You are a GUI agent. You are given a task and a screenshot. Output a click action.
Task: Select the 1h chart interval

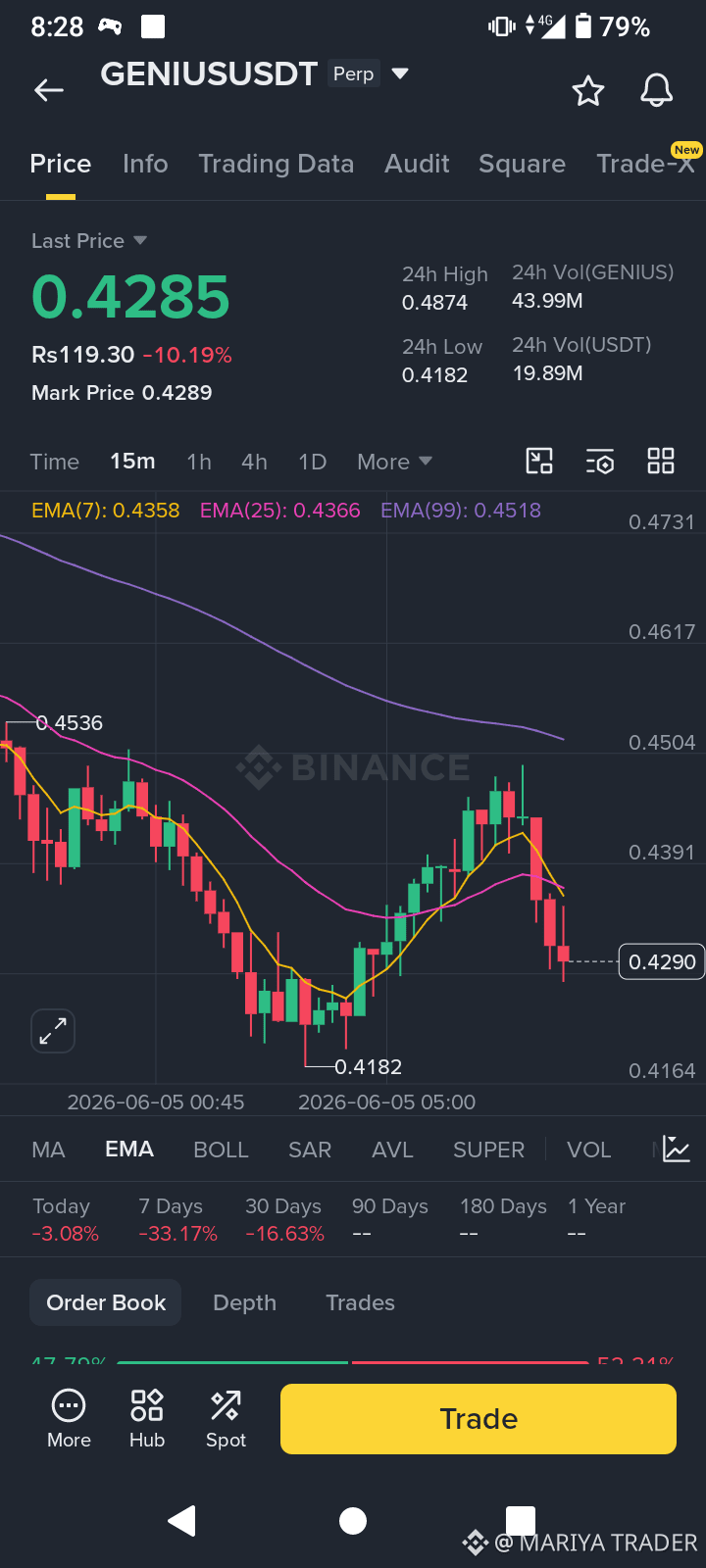(199, 462)
